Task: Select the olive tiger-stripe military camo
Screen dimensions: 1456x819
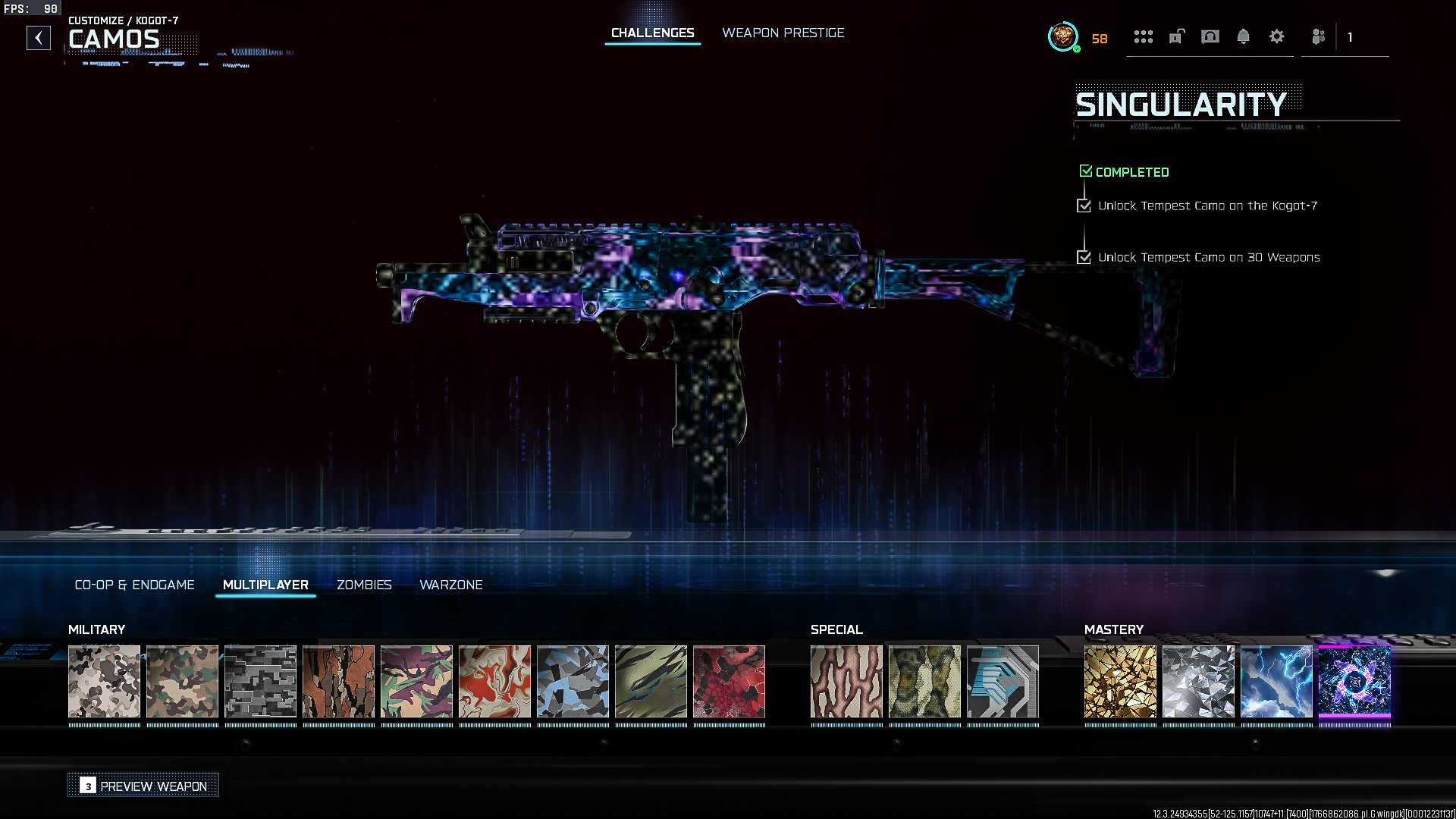Action: pyautogui.click(x=651, y=682)
